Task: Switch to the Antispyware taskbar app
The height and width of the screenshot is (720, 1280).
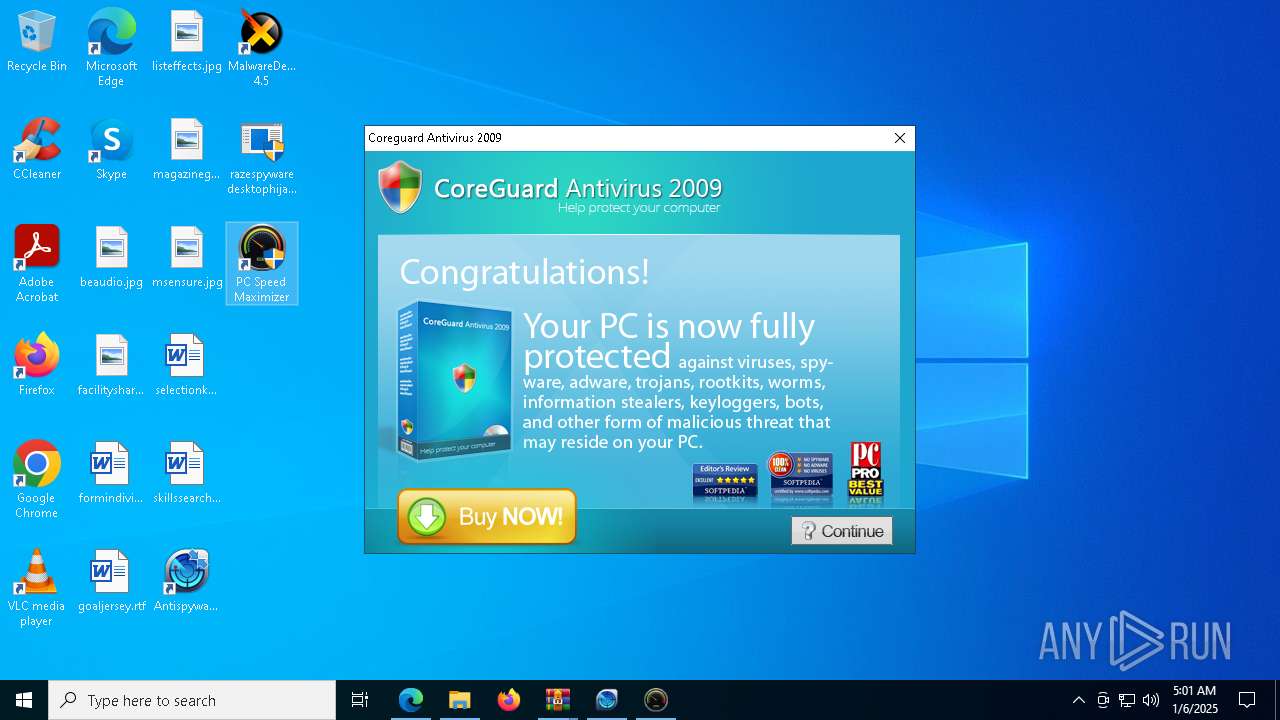Action: (x=607, y=700)
